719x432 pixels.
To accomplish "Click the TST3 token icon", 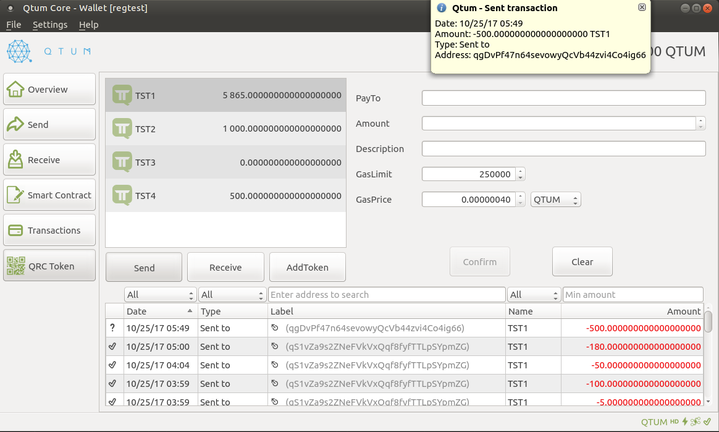I will coord(122,162).
